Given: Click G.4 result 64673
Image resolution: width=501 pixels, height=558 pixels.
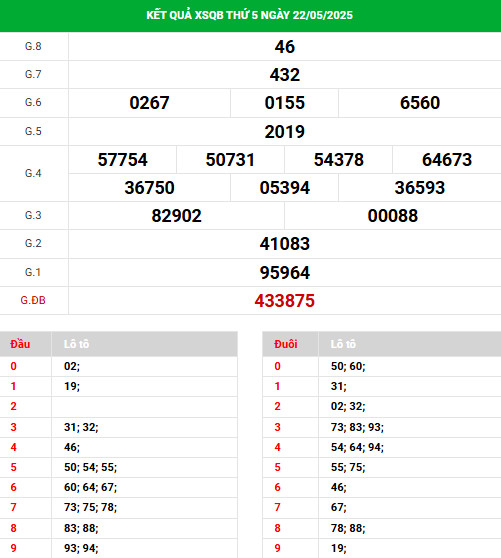Looking at the screenshot, I should [x=447, y=159].
